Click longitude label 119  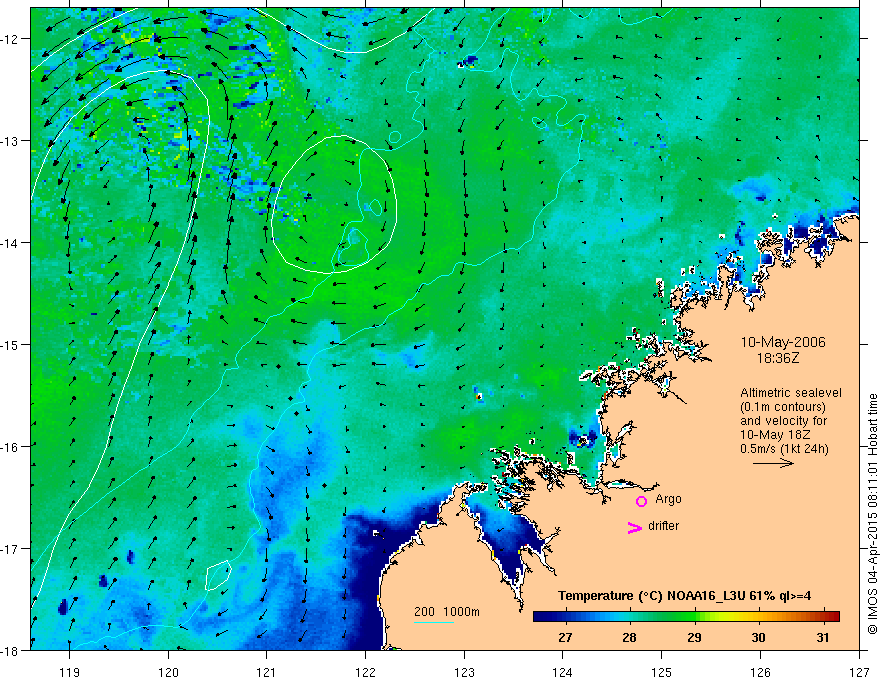70,672
